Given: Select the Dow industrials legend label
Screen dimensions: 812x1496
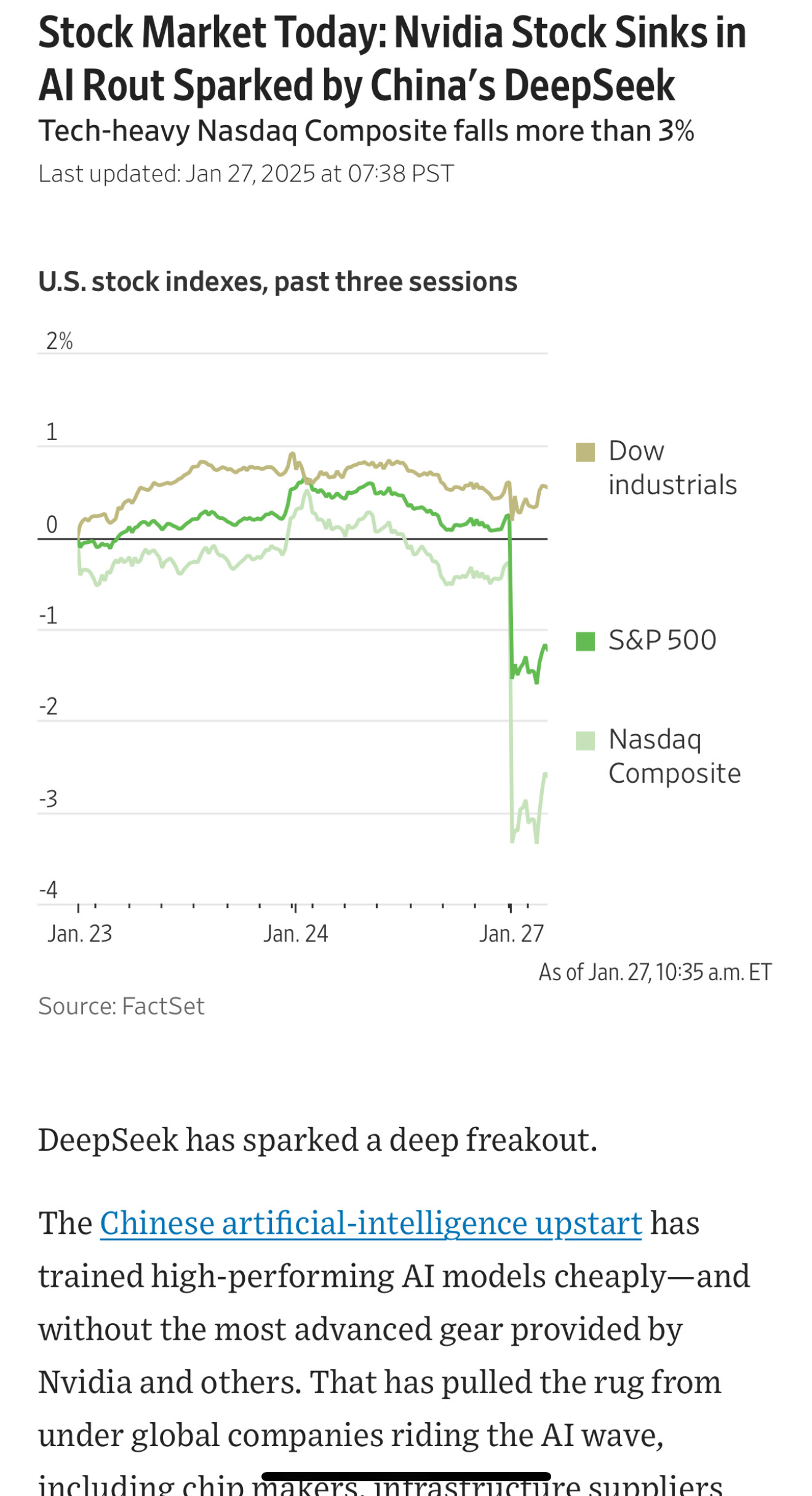Looking at the screenshot, I should point(672,468).
